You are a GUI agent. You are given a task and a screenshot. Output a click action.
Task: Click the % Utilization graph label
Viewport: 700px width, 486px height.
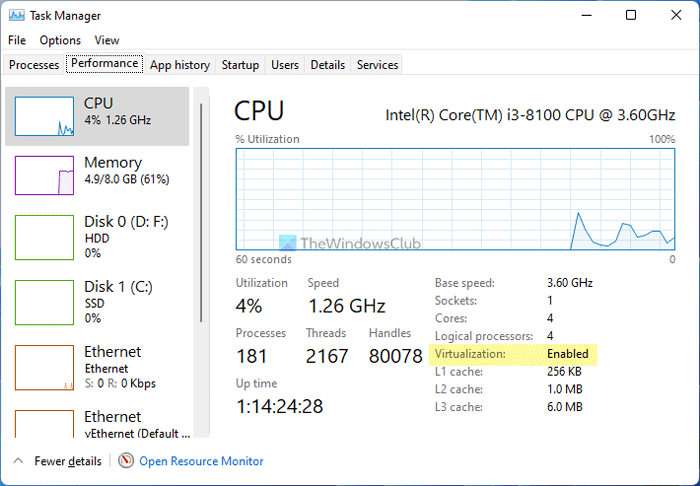click(267, 139)
